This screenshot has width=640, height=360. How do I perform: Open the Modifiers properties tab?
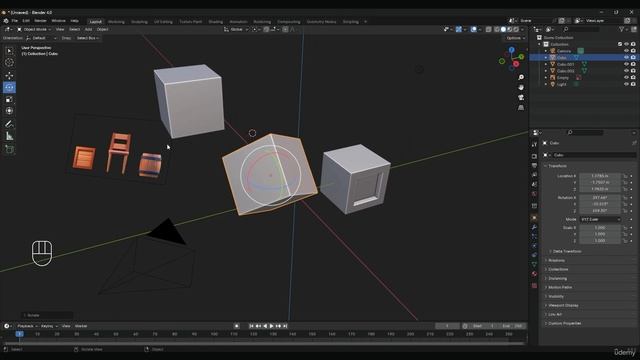(x=534, y=227)
